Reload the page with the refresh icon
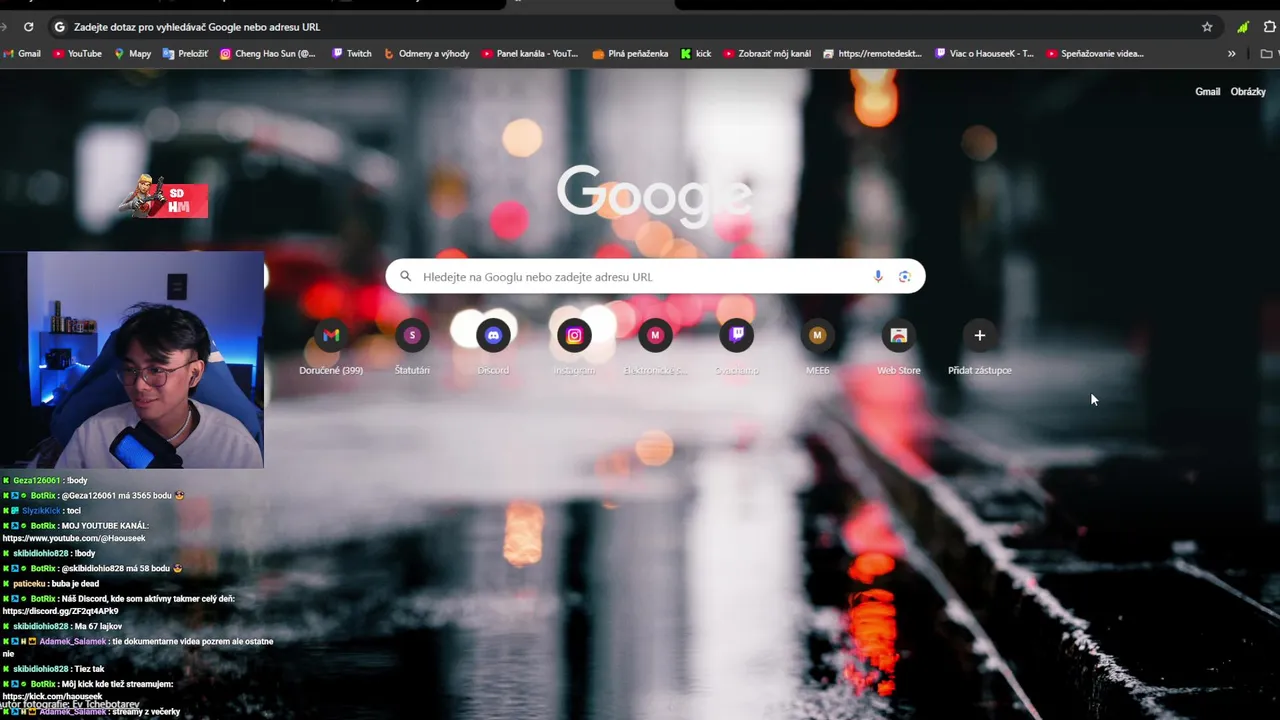Viewport: 1280px width, 720px height. coord(28,27)
